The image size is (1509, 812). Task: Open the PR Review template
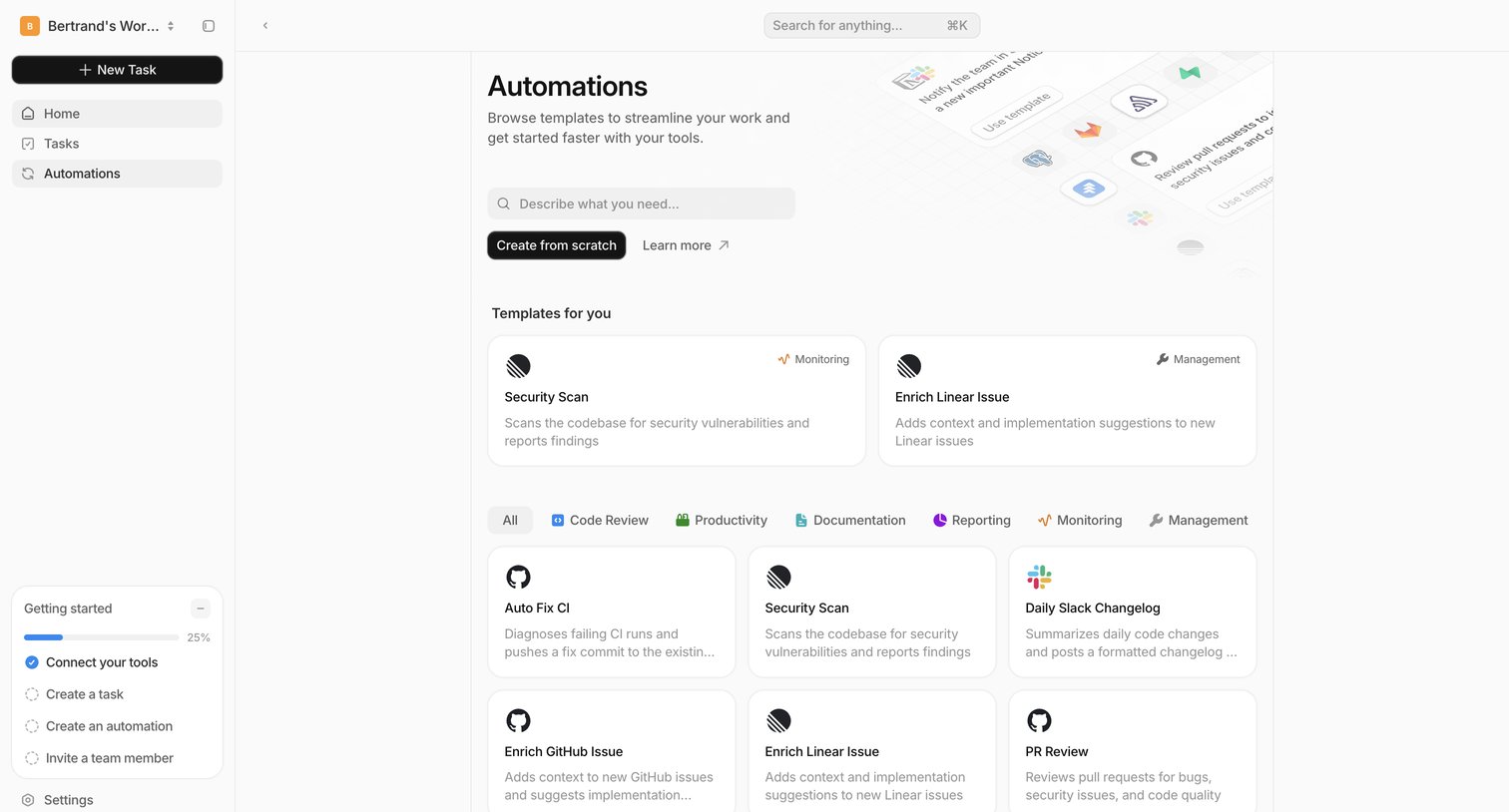[1133, 751]
